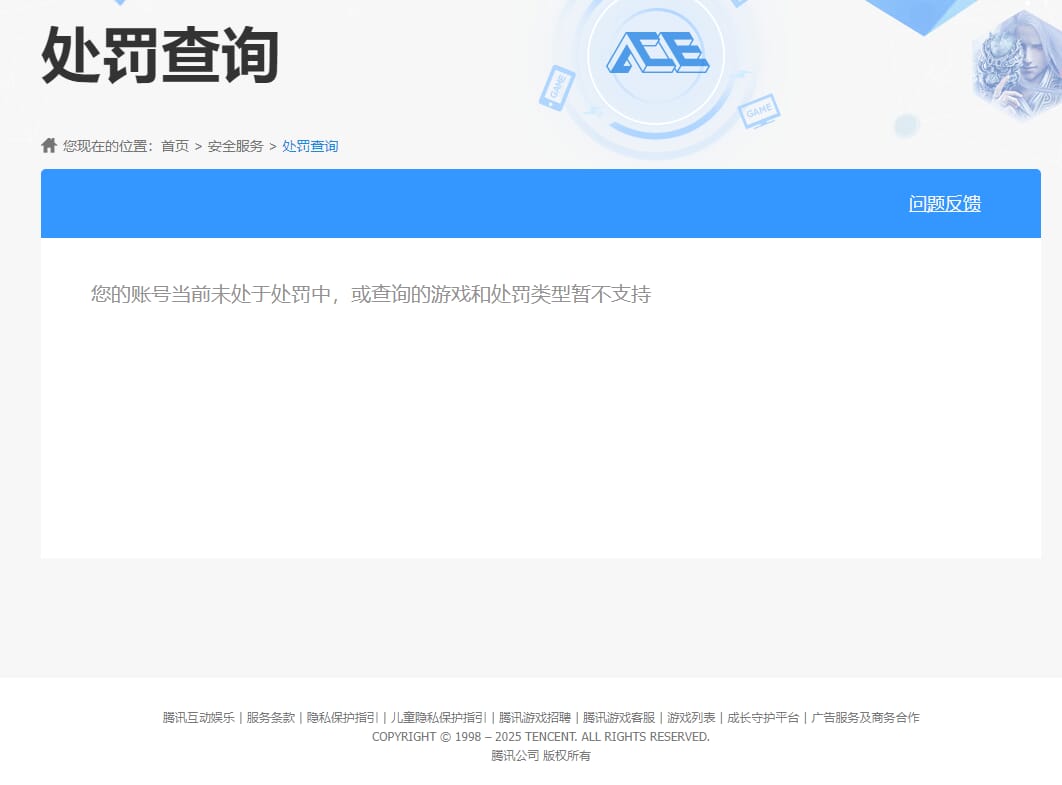
Task: Open the 问题反馈 link in the blue bar
Action: pos(944,204)
